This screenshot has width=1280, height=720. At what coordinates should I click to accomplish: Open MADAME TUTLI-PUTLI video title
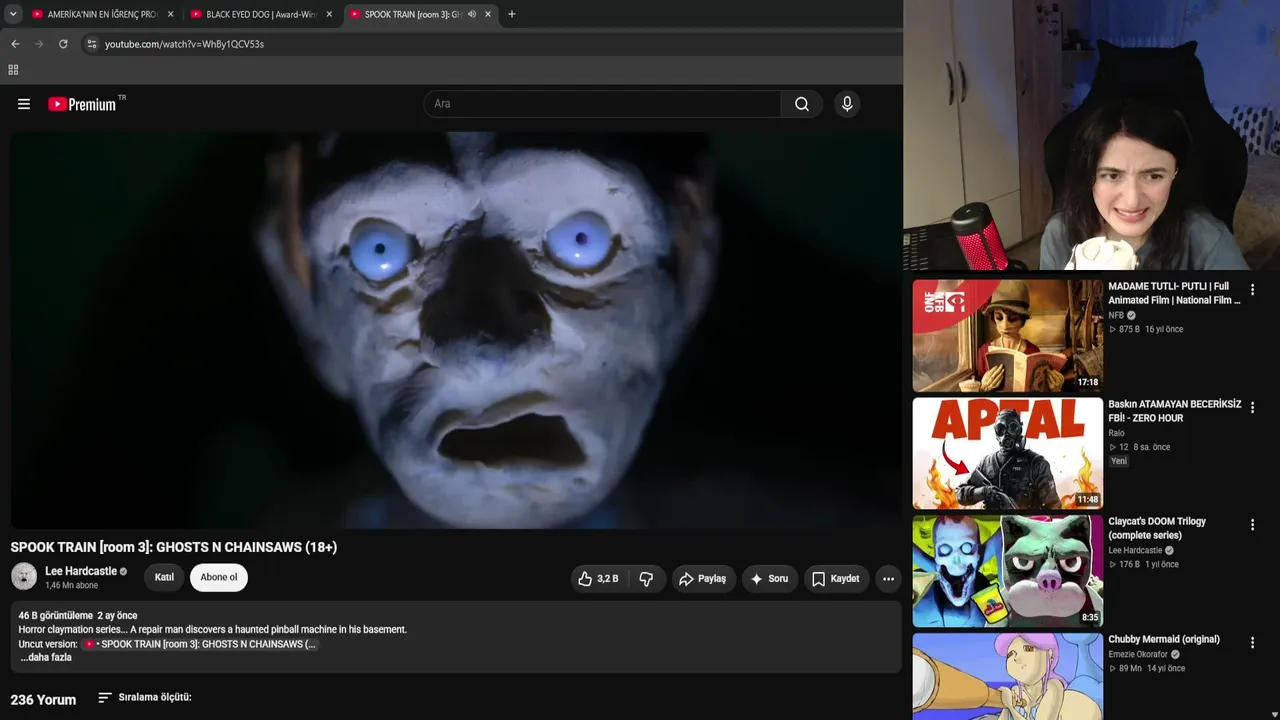[1174, 293]
